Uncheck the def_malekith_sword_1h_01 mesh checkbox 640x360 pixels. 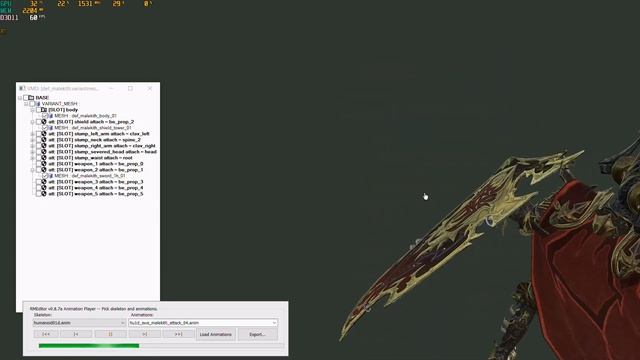(x=45, y=176)
